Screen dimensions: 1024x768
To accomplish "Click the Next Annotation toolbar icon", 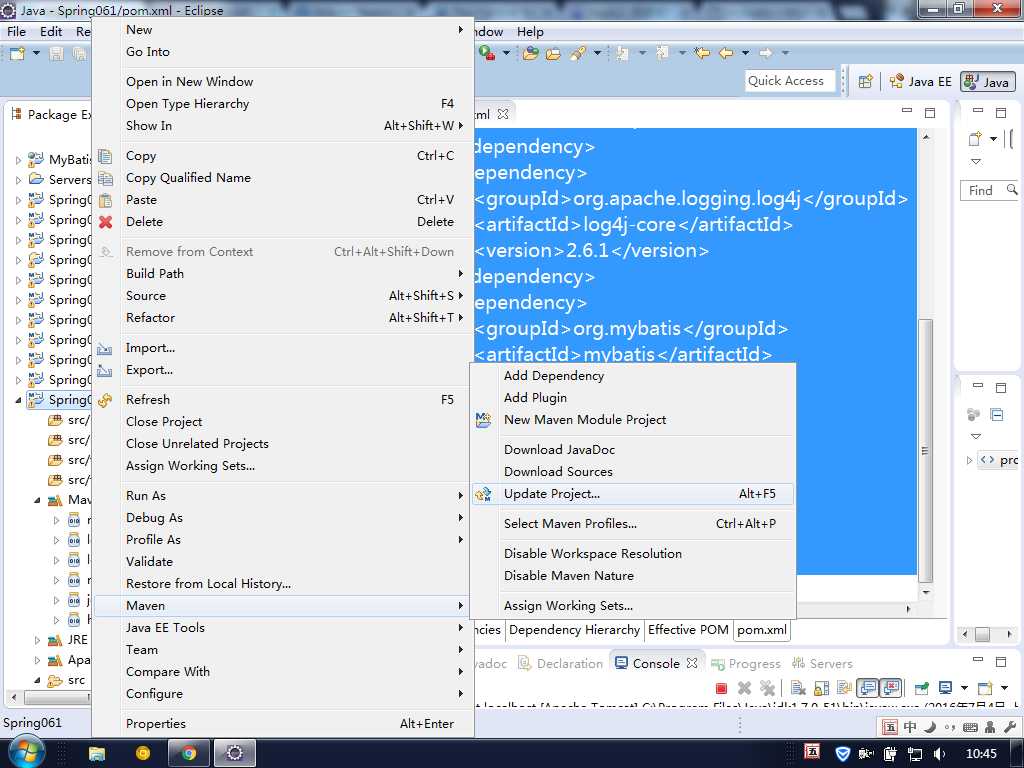I will click(622, 53).
